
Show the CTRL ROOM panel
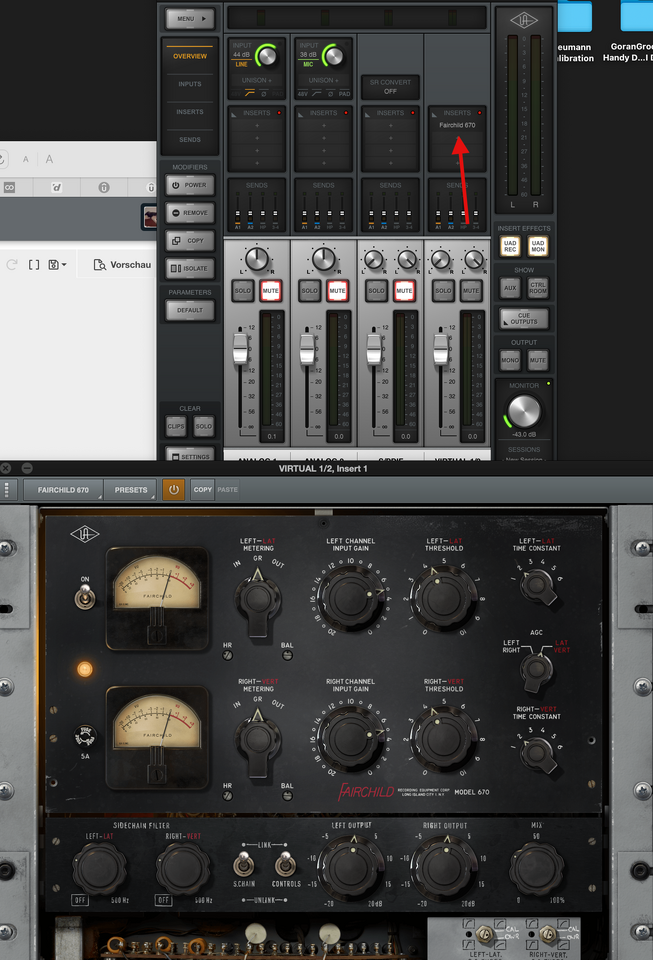(x=538, y=288)
